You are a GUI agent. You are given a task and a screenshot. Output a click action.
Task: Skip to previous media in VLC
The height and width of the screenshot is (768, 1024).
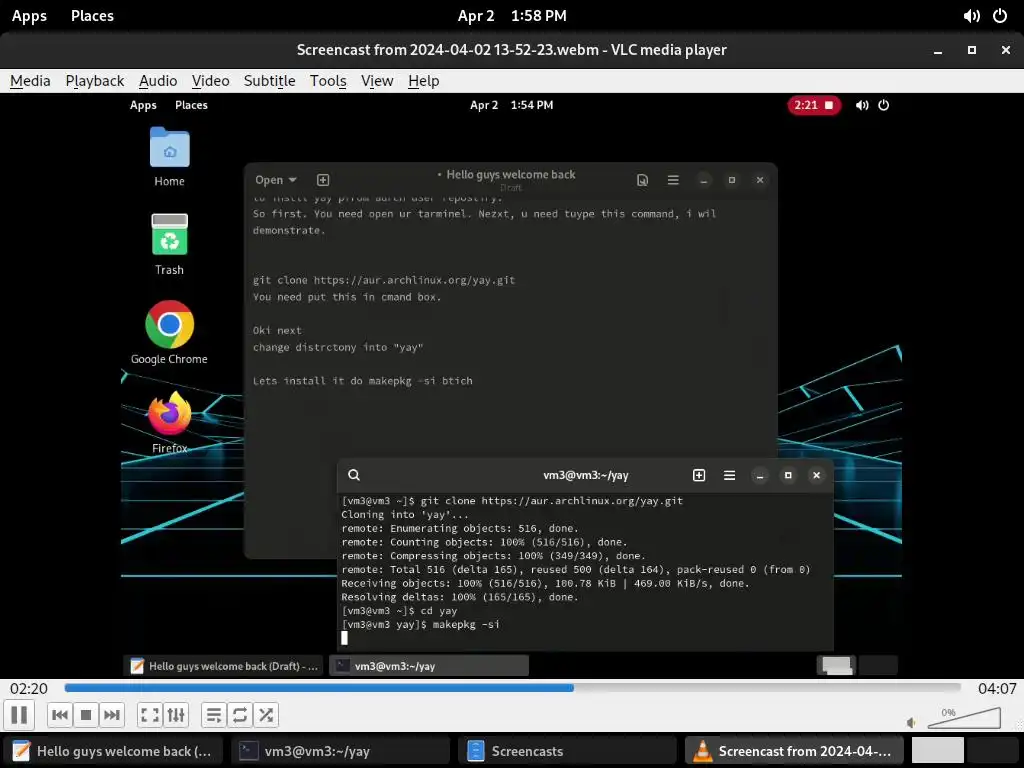click(59, 715)
